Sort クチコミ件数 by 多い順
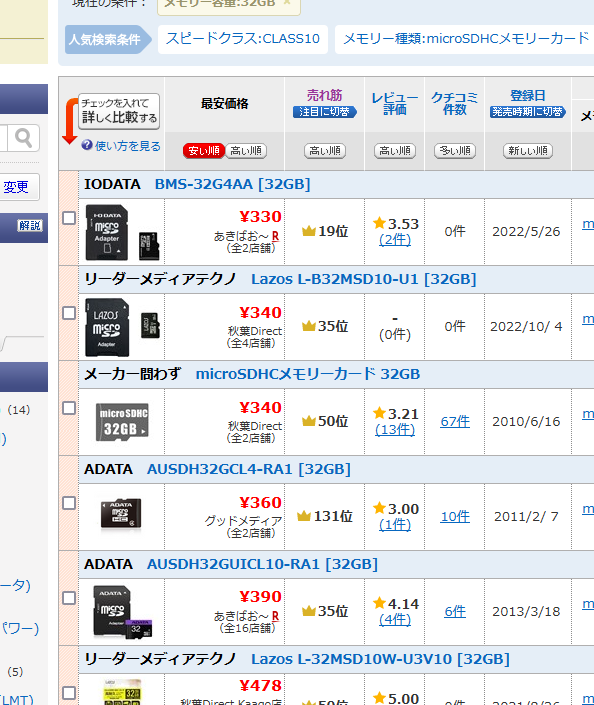 455,151
